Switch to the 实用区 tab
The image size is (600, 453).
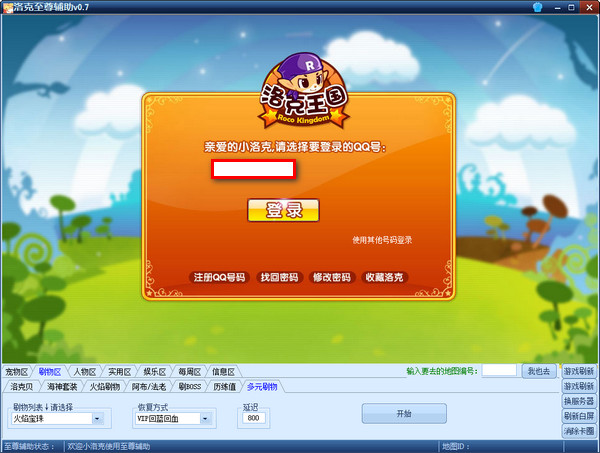coord(119,372)
